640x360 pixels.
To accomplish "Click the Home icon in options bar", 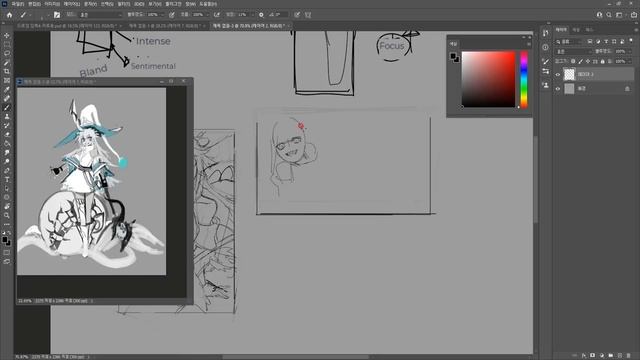I will pos(9,15).
